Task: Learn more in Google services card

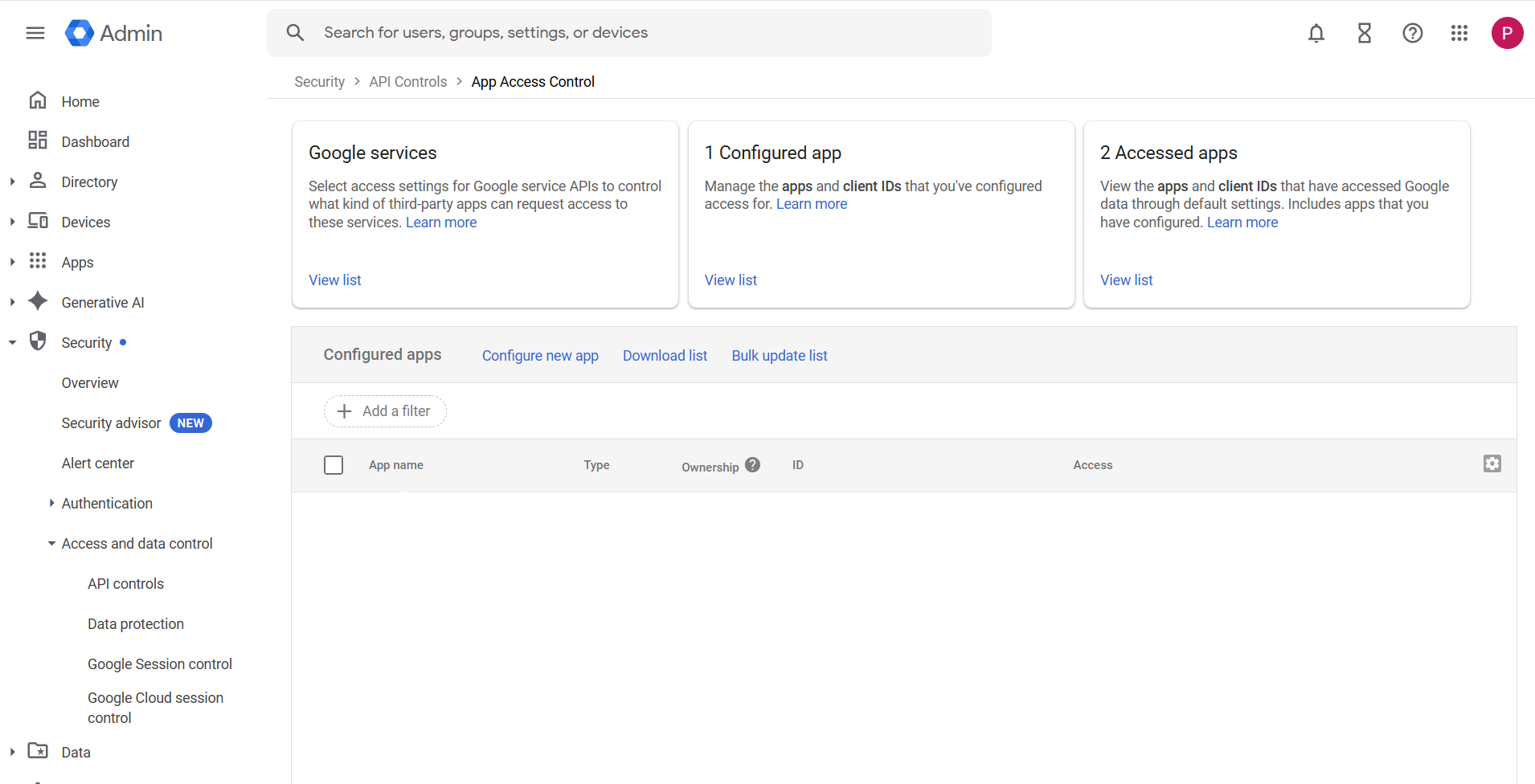Action: tap(441, 223)
